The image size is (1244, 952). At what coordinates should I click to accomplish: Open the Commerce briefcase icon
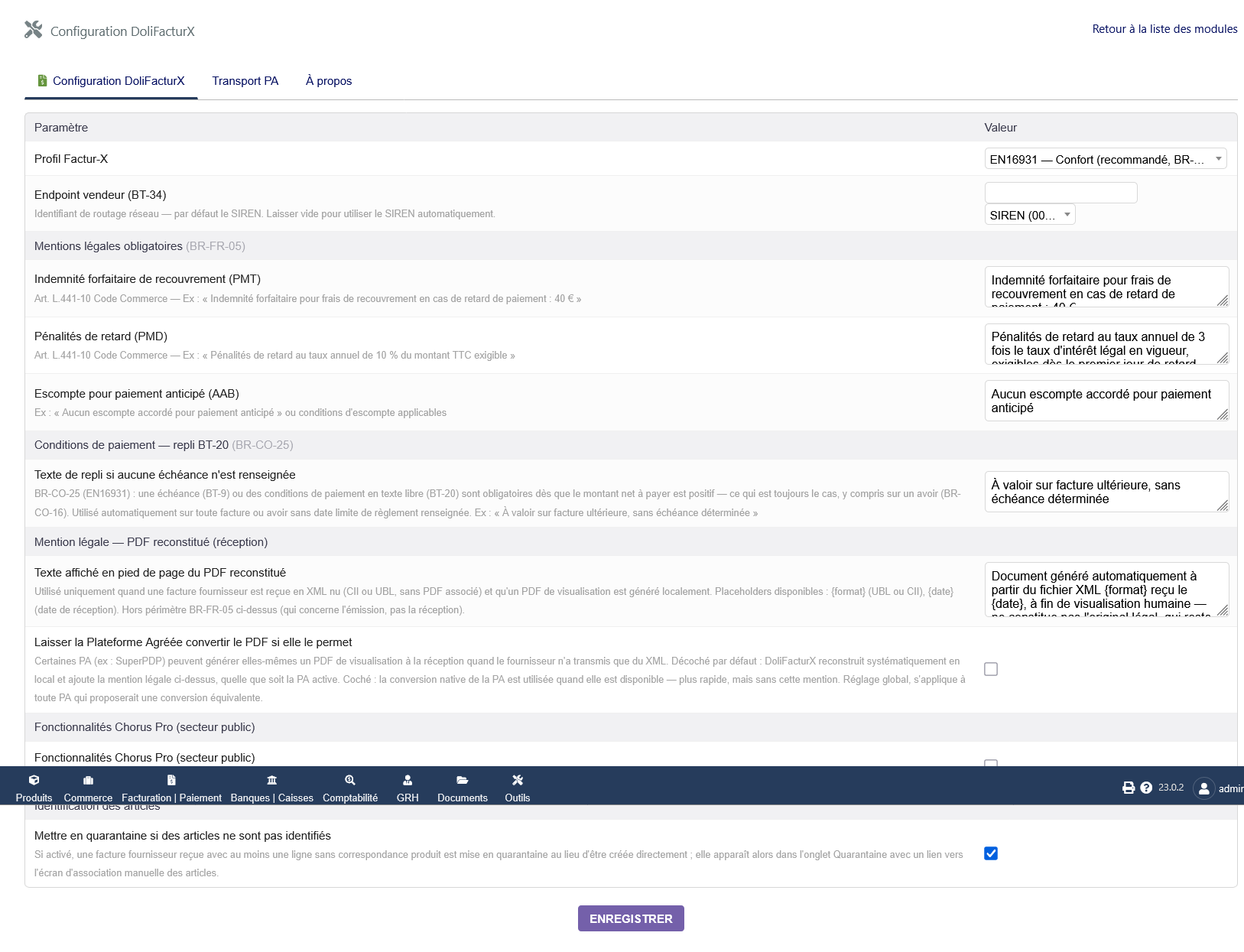88,780
